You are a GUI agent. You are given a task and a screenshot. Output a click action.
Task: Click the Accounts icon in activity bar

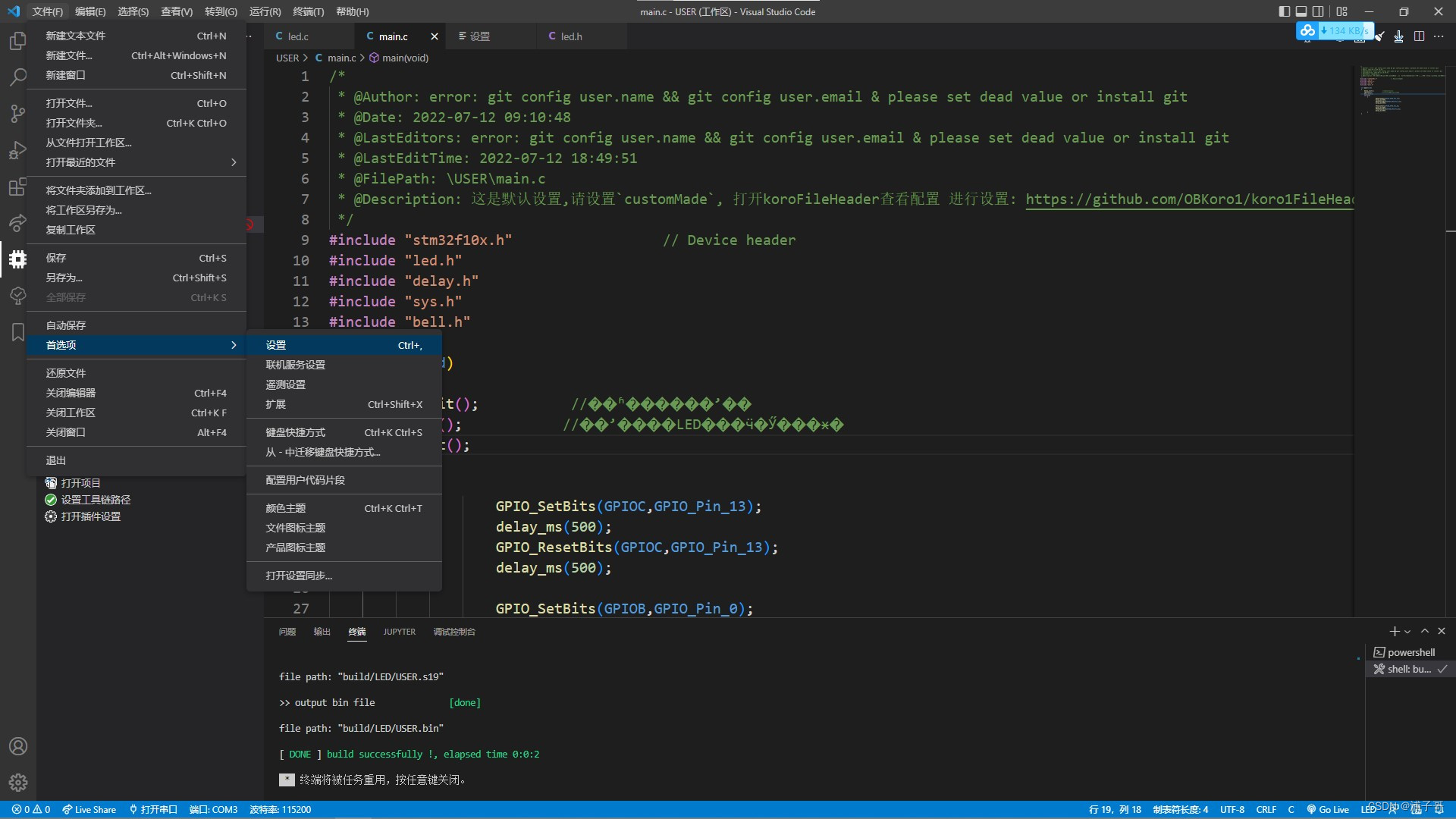point(17,746)
